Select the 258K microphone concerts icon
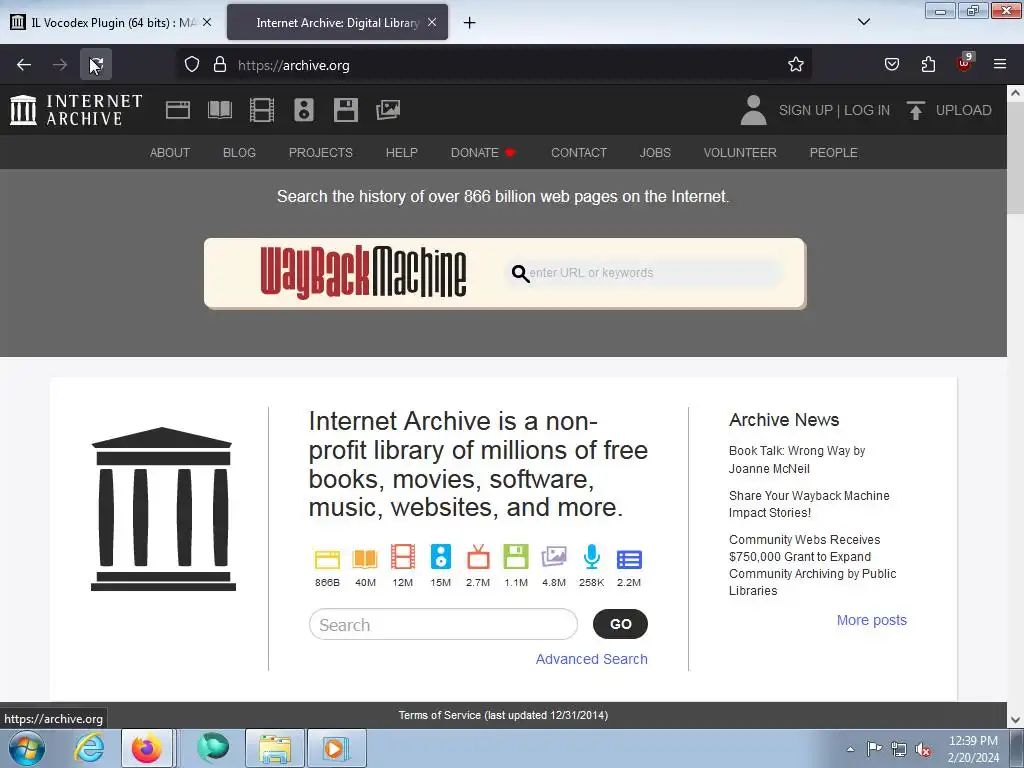 pos(592,557)
